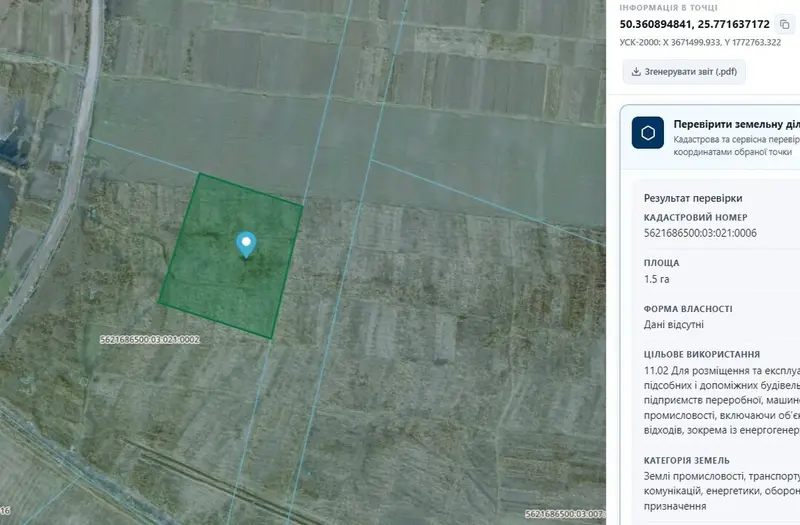Viewport: 800px width, 525px height.
Task: Click the КАДАСТРОВИЙ НОМЕР label
Action: [695, 217]
